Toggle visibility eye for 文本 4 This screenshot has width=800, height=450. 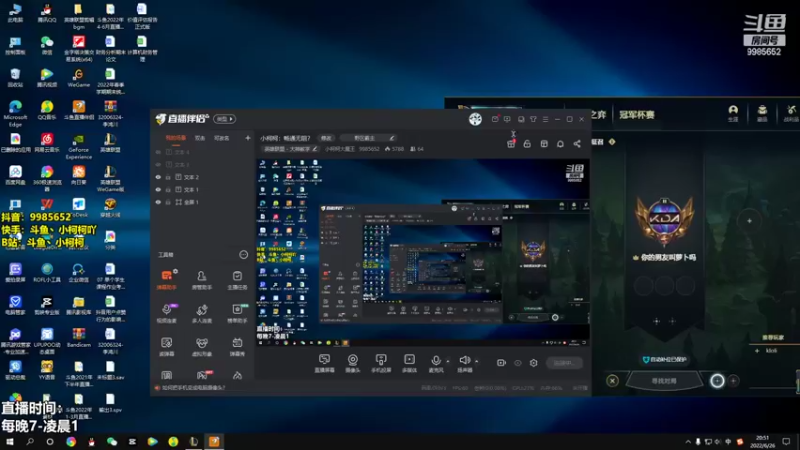point(158,152)
